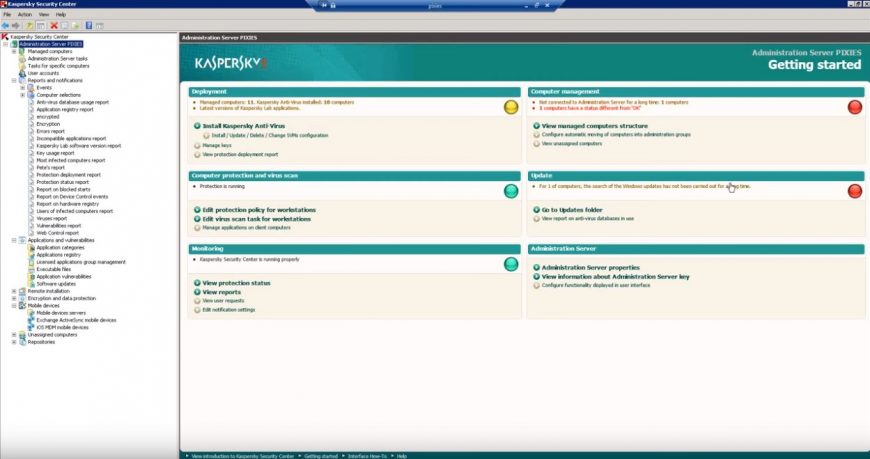Viewport: 870px width, 459px height.
Task: Select Exchange ActiveSync mobile devices
Action: pos(76,320)
